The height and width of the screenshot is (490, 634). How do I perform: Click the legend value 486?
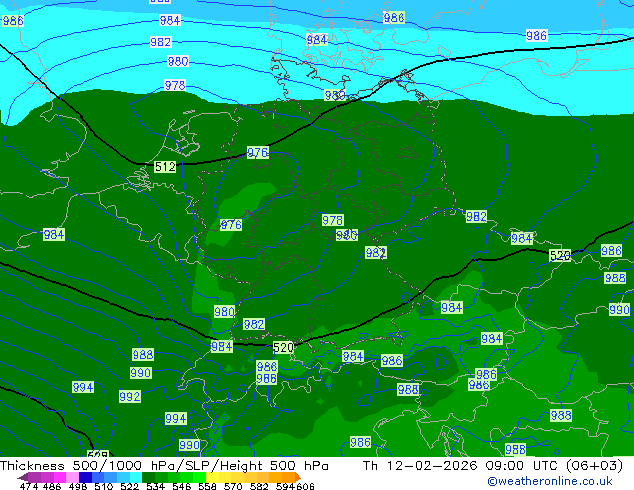click(52, 486)
